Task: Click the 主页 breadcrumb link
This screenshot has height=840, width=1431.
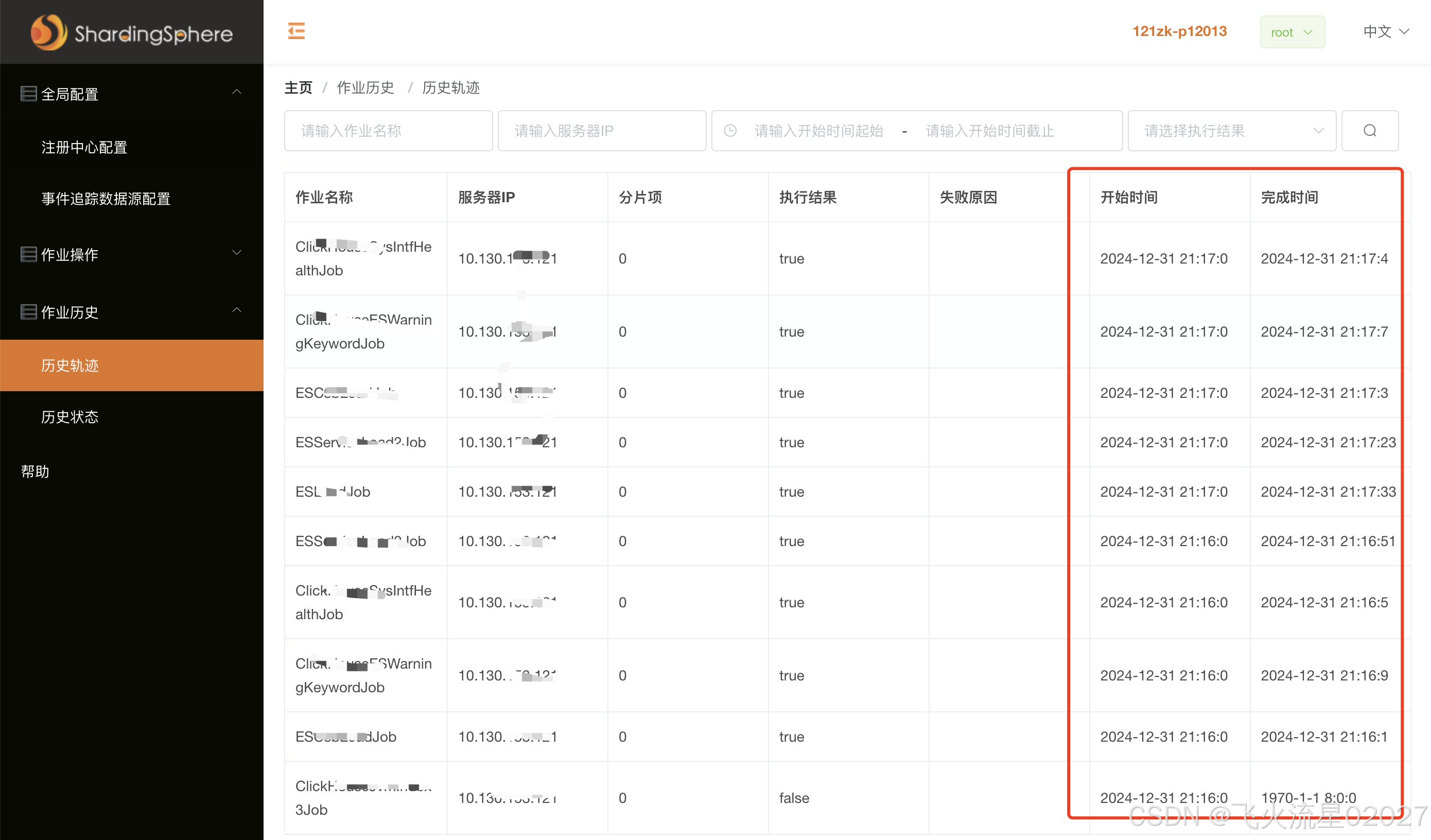Action: (x=298, y=87)
